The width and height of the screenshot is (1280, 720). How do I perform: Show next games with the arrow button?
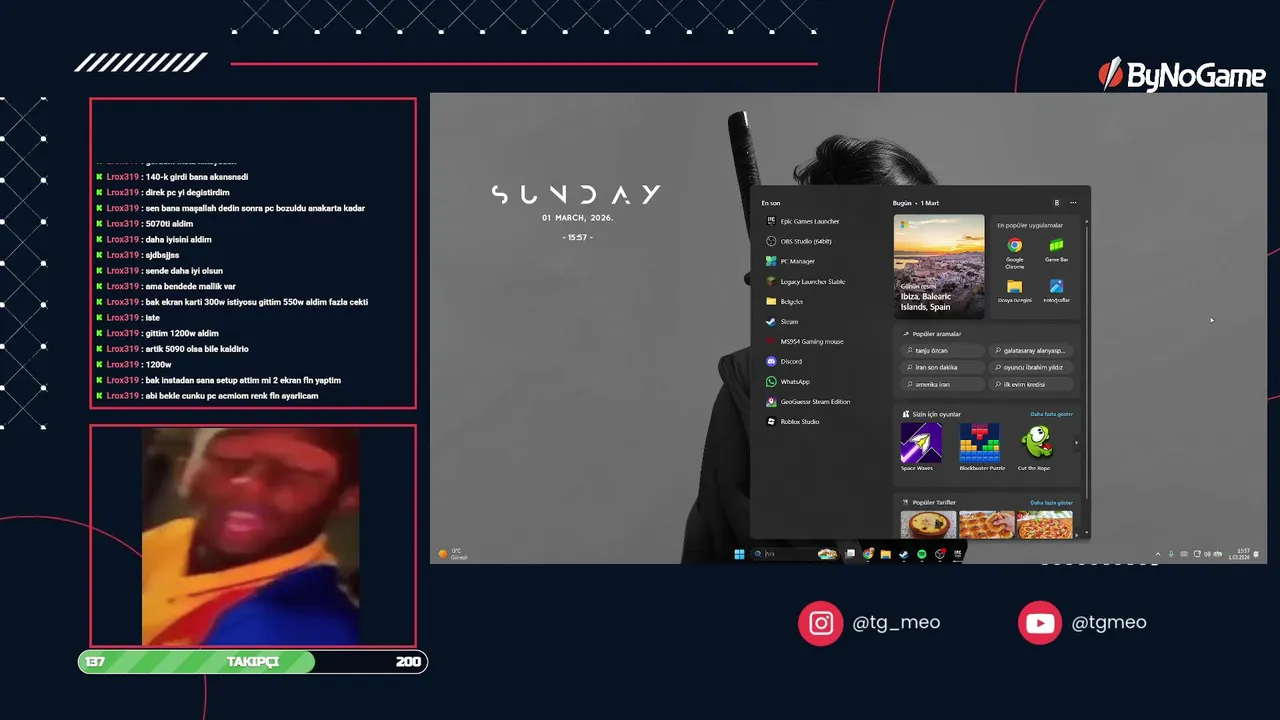click(1076, 442)
